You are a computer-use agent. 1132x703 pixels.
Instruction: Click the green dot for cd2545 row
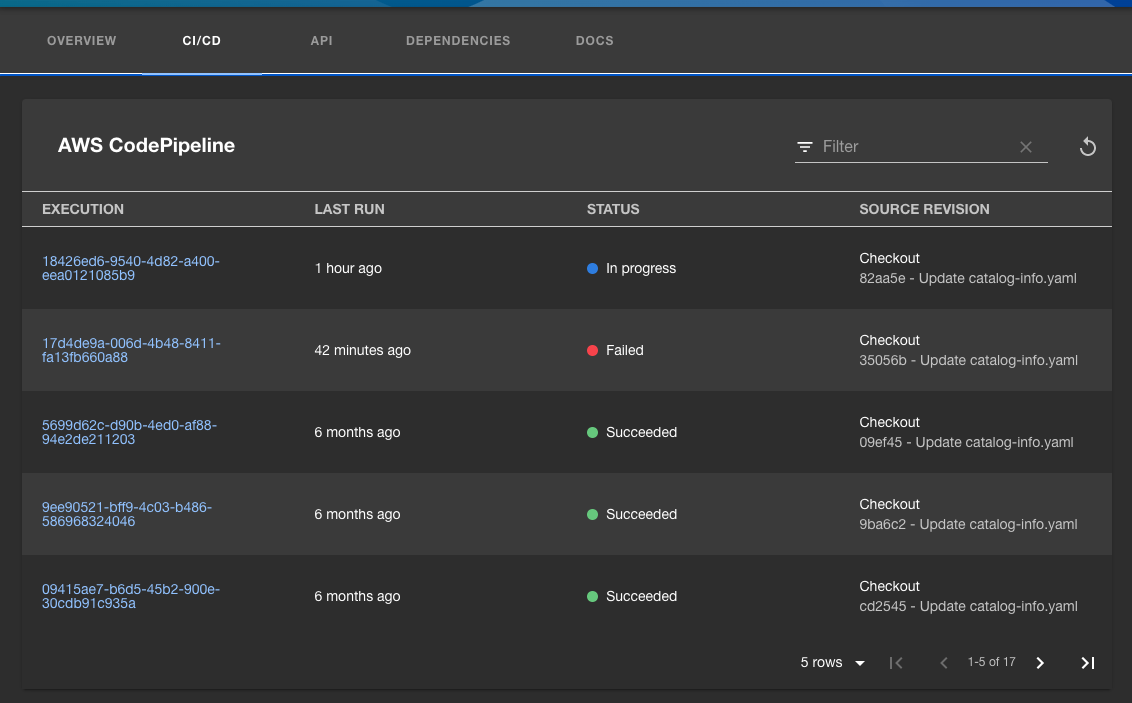click(593, 596)
